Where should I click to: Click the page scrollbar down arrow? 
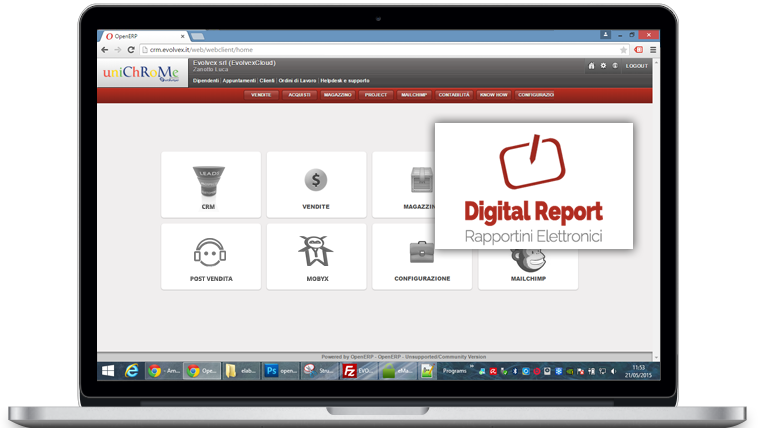click(656, 357)
